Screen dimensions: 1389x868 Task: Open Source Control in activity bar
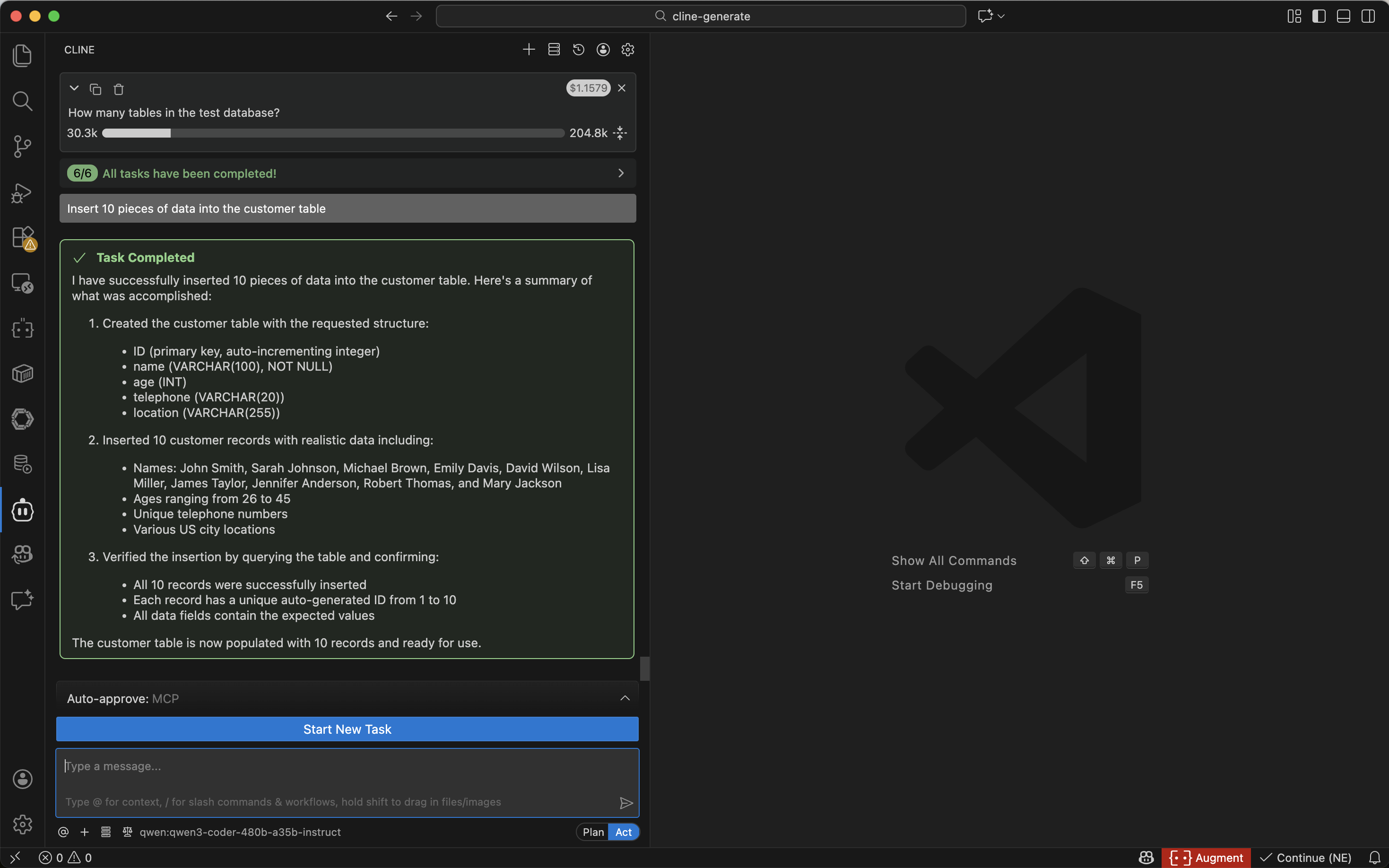click(x=22, y=147)
